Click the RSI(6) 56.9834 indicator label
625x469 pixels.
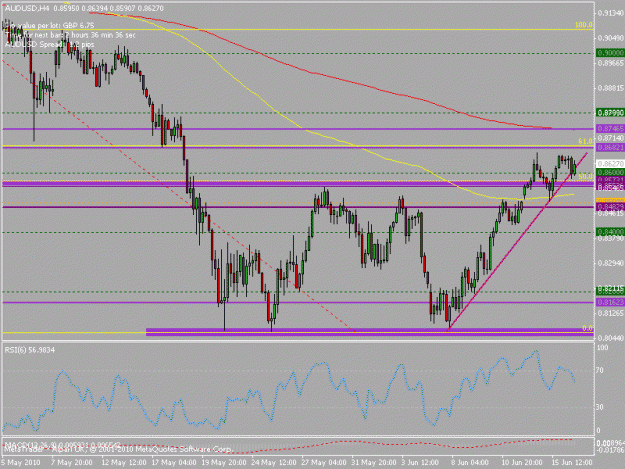coord(30,350)
